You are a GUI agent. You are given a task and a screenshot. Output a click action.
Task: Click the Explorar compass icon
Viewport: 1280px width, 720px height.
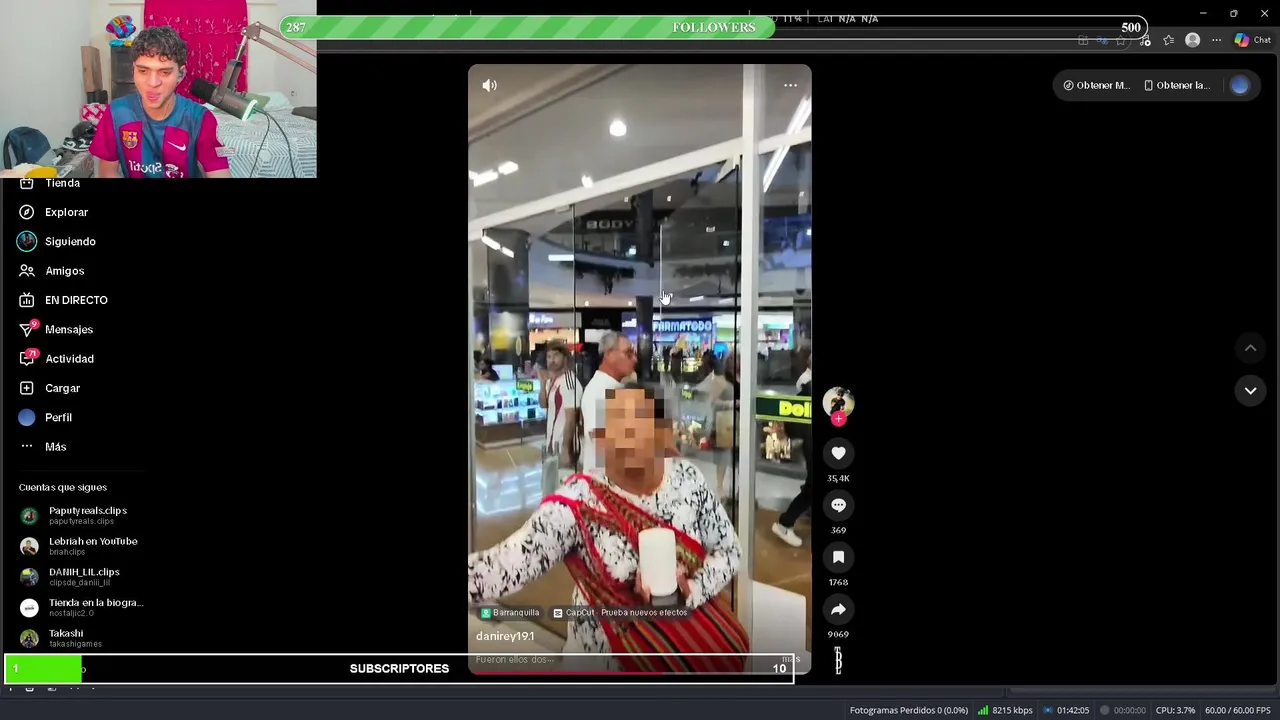click(27, 212)
